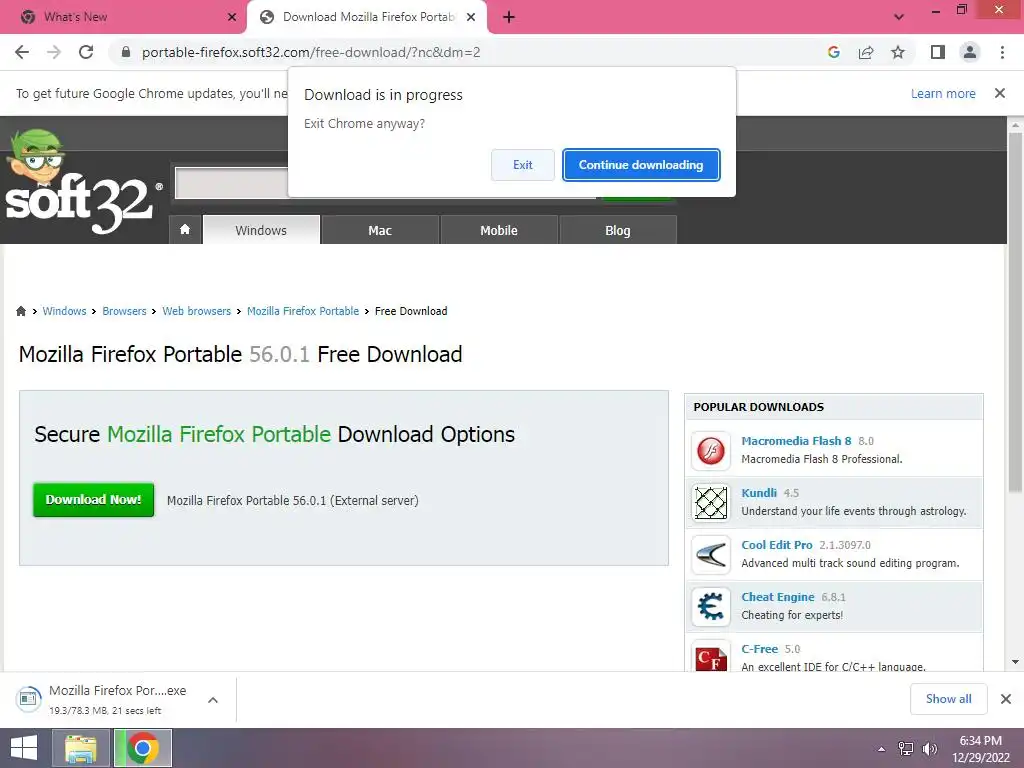Reload the page with the refresh icon
This screenshot has height=768, width=1024.
(x=86, y=52)
